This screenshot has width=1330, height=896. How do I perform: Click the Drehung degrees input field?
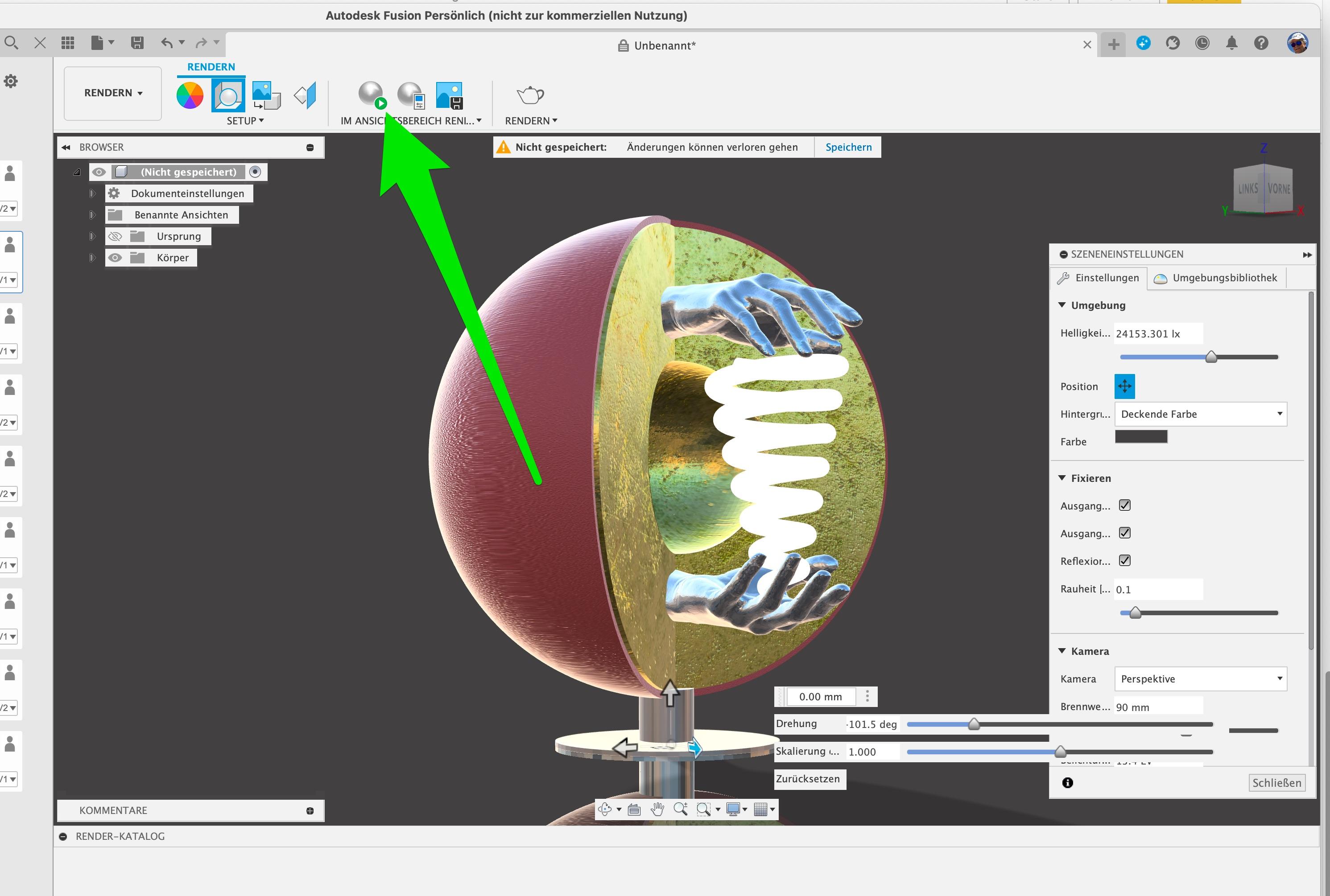pos(872,724)
